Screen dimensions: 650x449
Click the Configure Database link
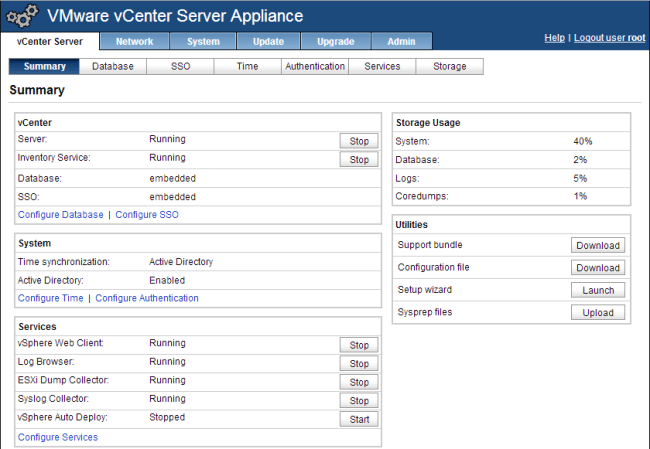60,215
